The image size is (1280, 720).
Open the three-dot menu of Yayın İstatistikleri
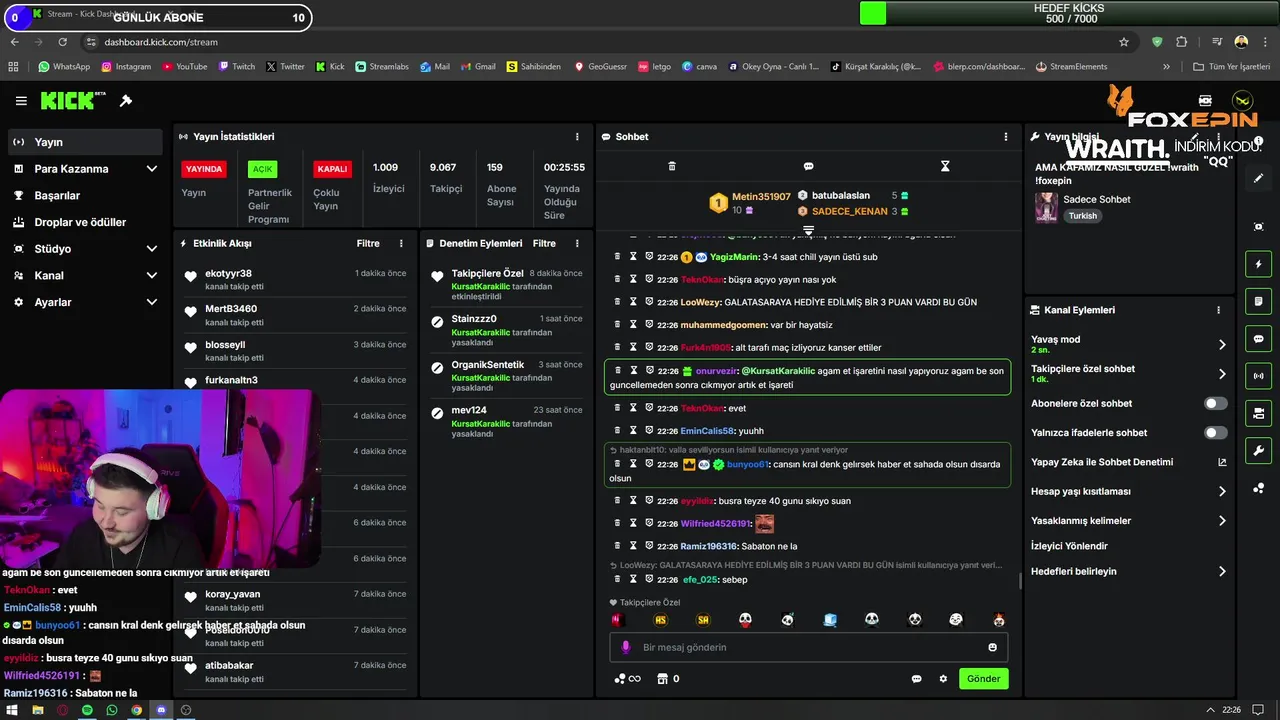point(577,137)
